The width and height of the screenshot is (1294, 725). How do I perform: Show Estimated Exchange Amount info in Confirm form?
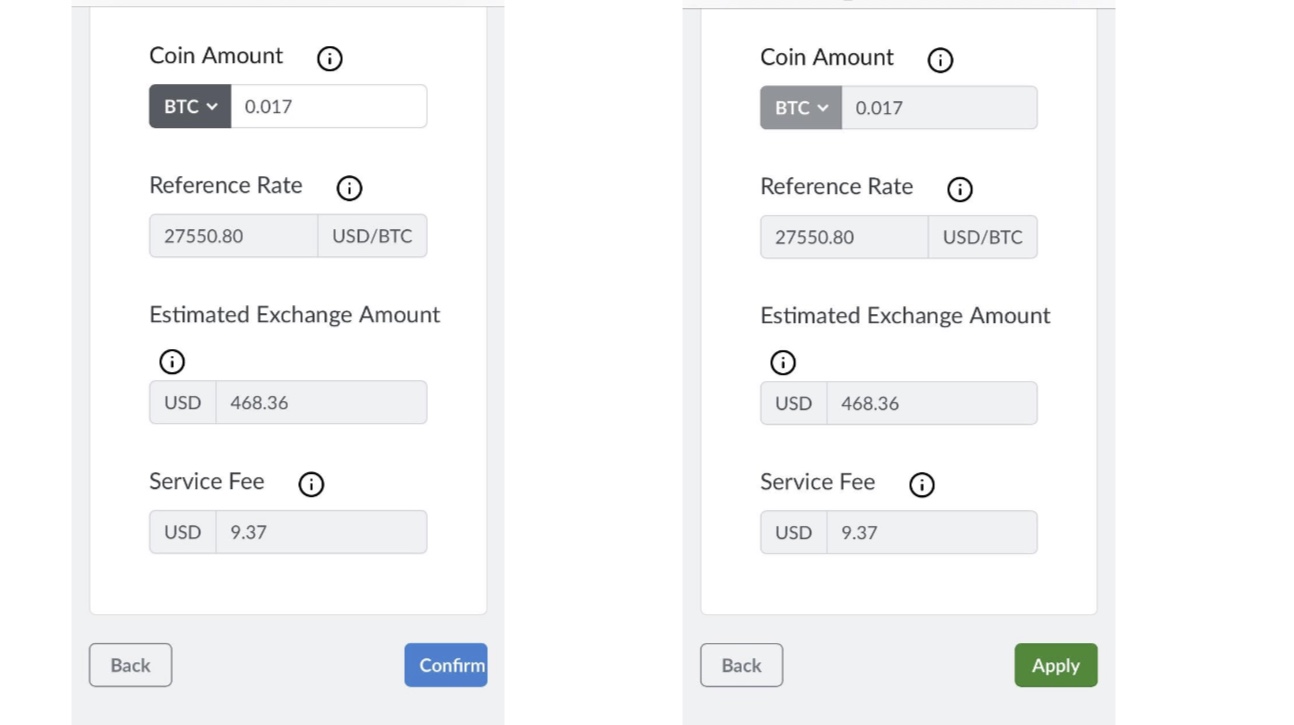tap(172, 361)
